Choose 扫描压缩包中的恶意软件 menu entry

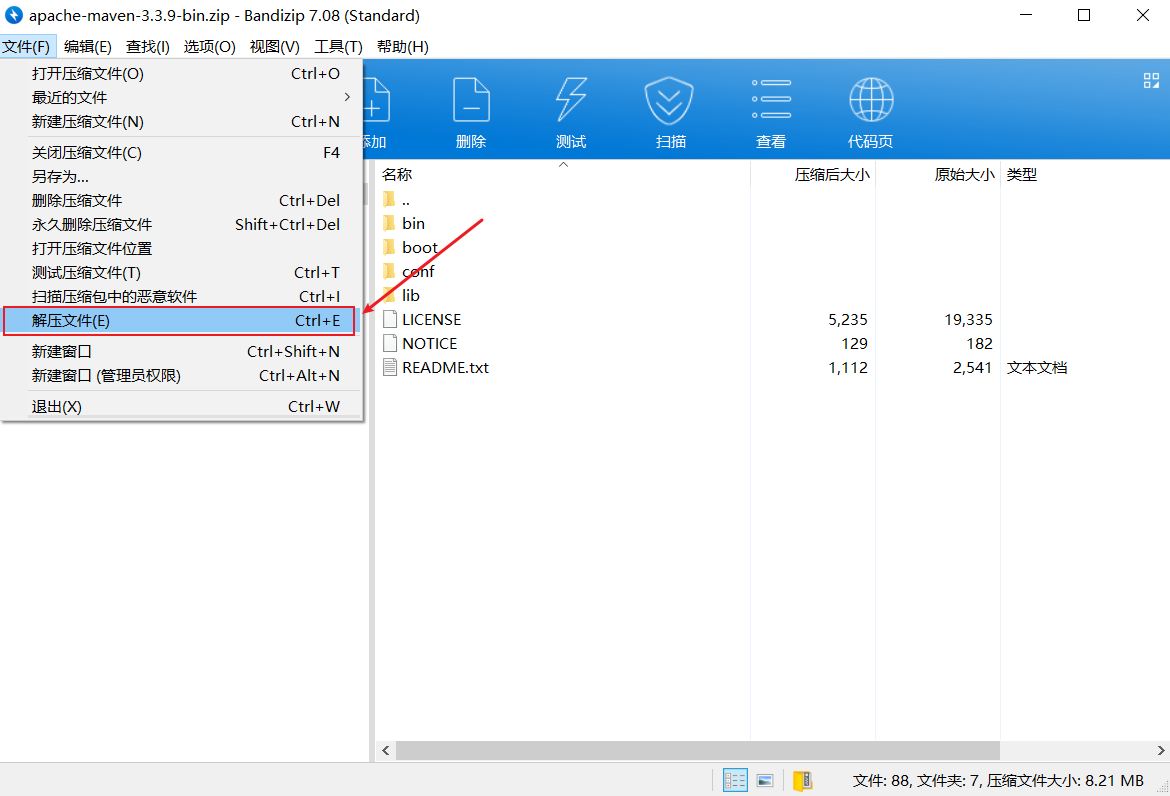click(181, 296)
